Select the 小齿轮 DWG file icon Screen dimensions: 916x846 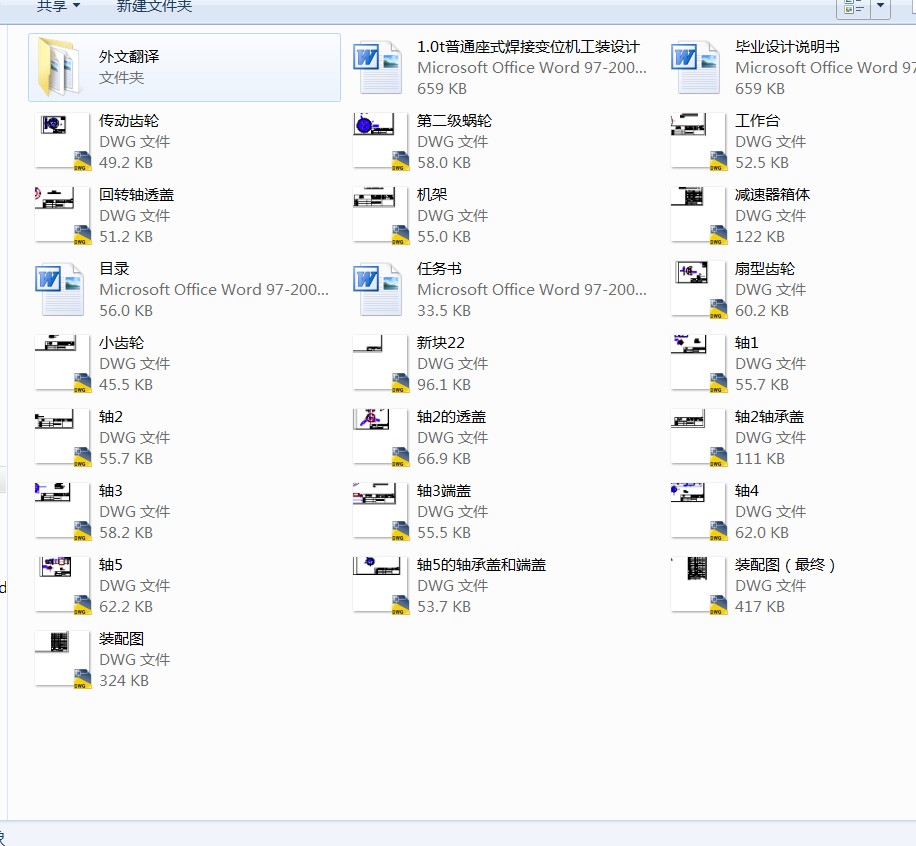point(63,363)
